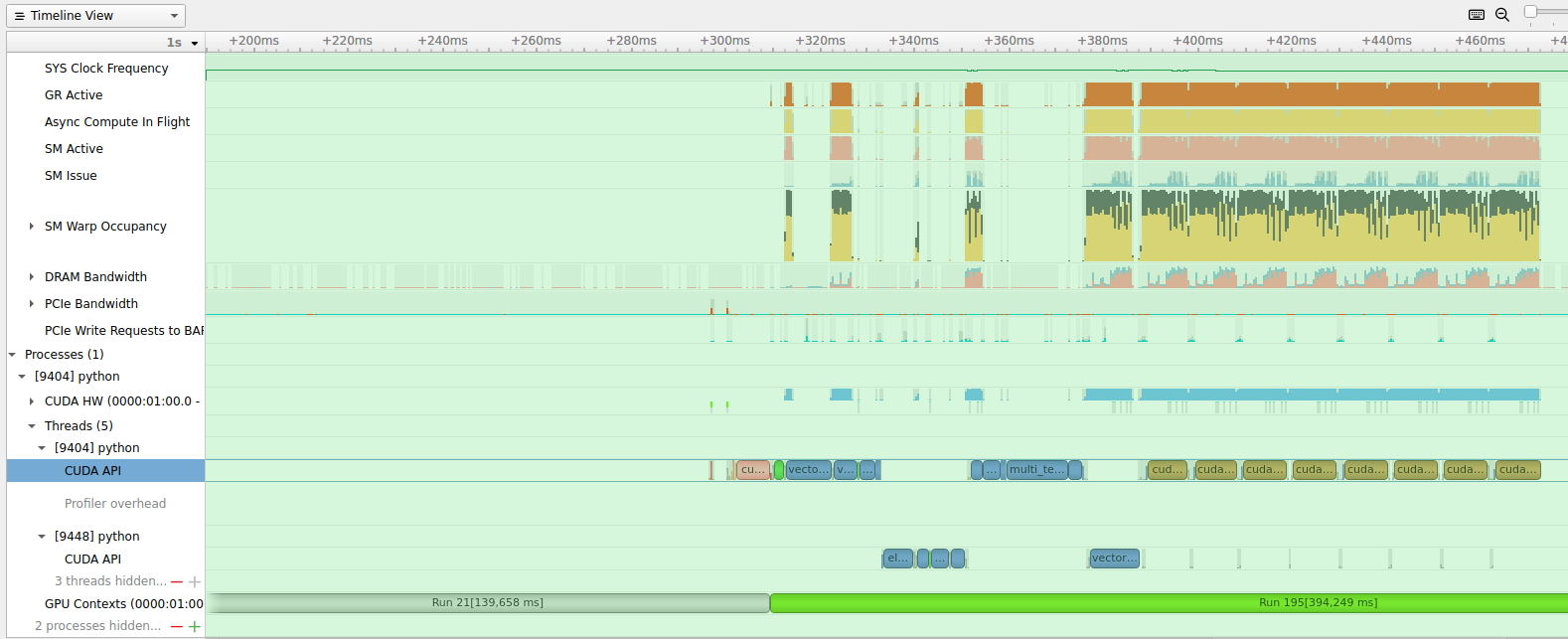Viewport: 1568px width, 639px height.
Task: Open the keyboard shortcuts icon
Action: pyautogui.click(x=1477, y=15)
